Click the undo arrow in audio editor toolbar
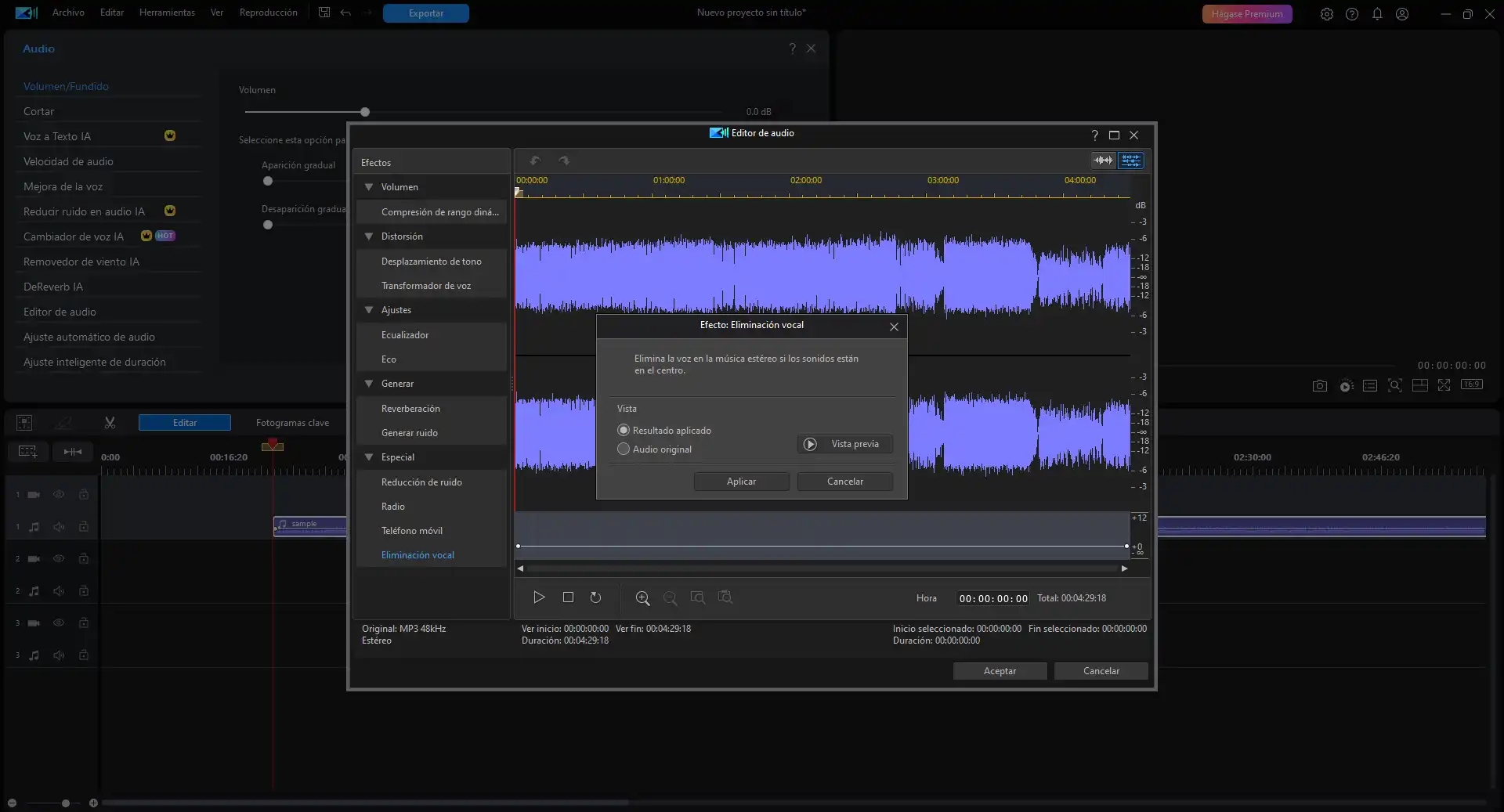This screenshot has width=1504, height=812. (x=535, y=161)
